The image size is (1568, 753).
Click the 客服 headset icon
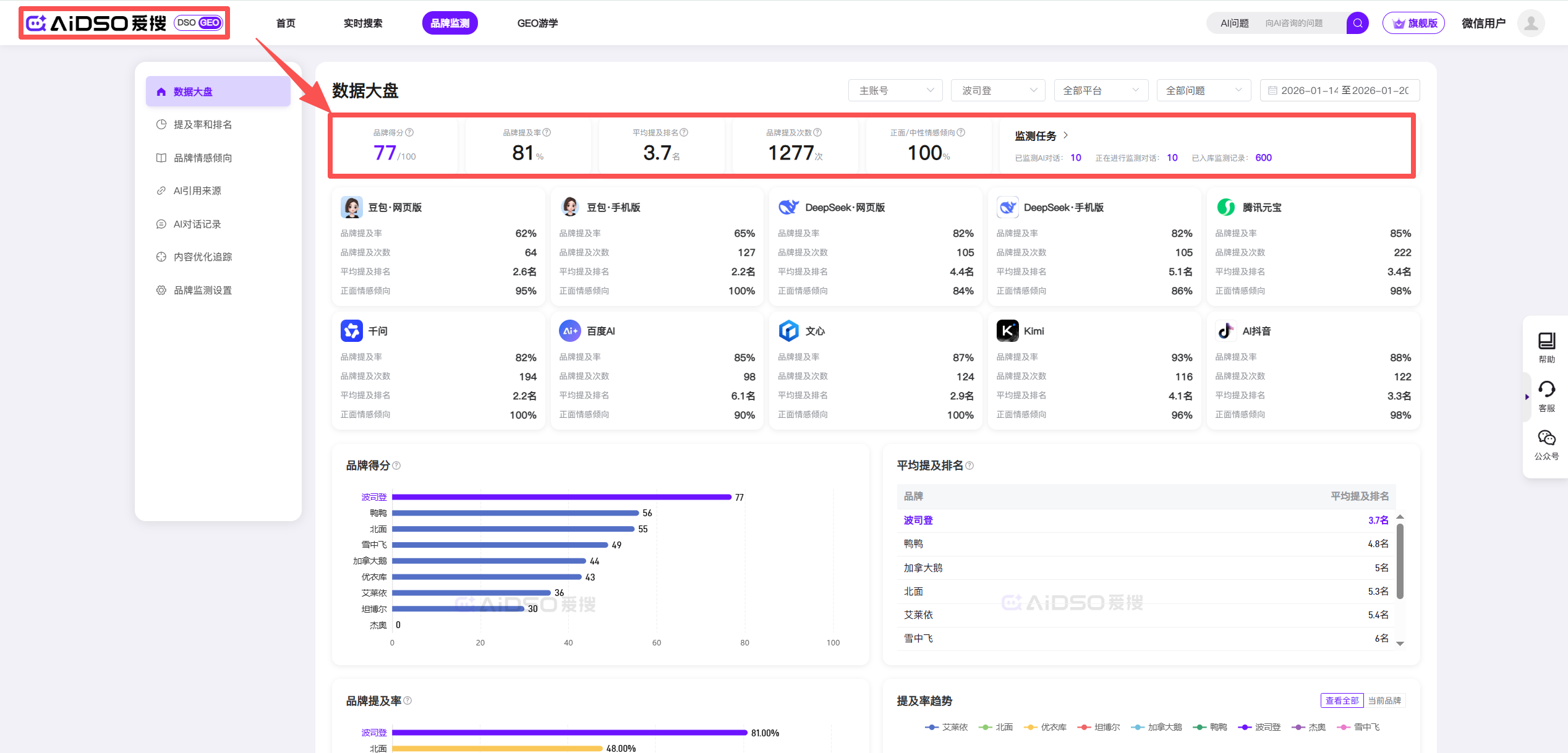(1546, 389)
